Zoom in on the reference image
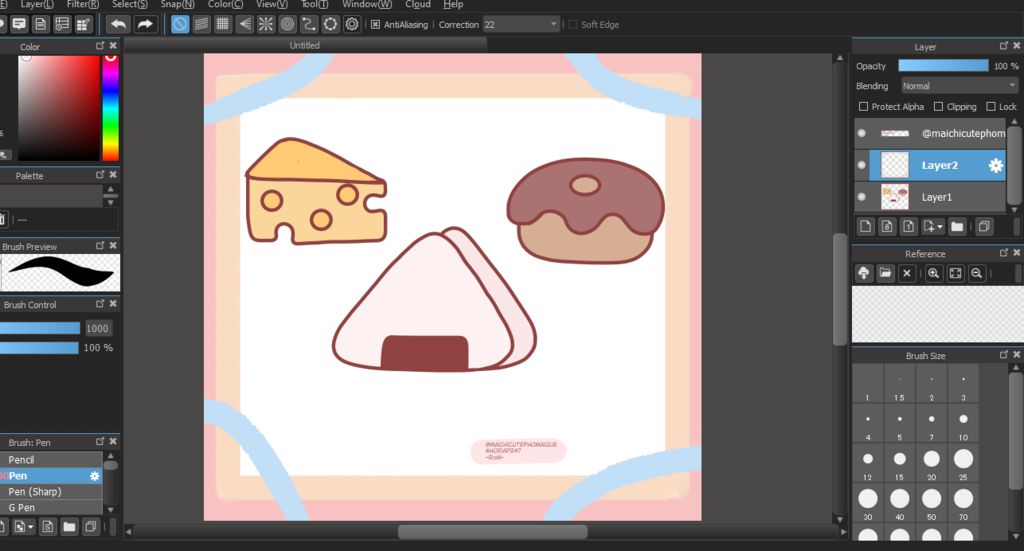 pos(933,273)
